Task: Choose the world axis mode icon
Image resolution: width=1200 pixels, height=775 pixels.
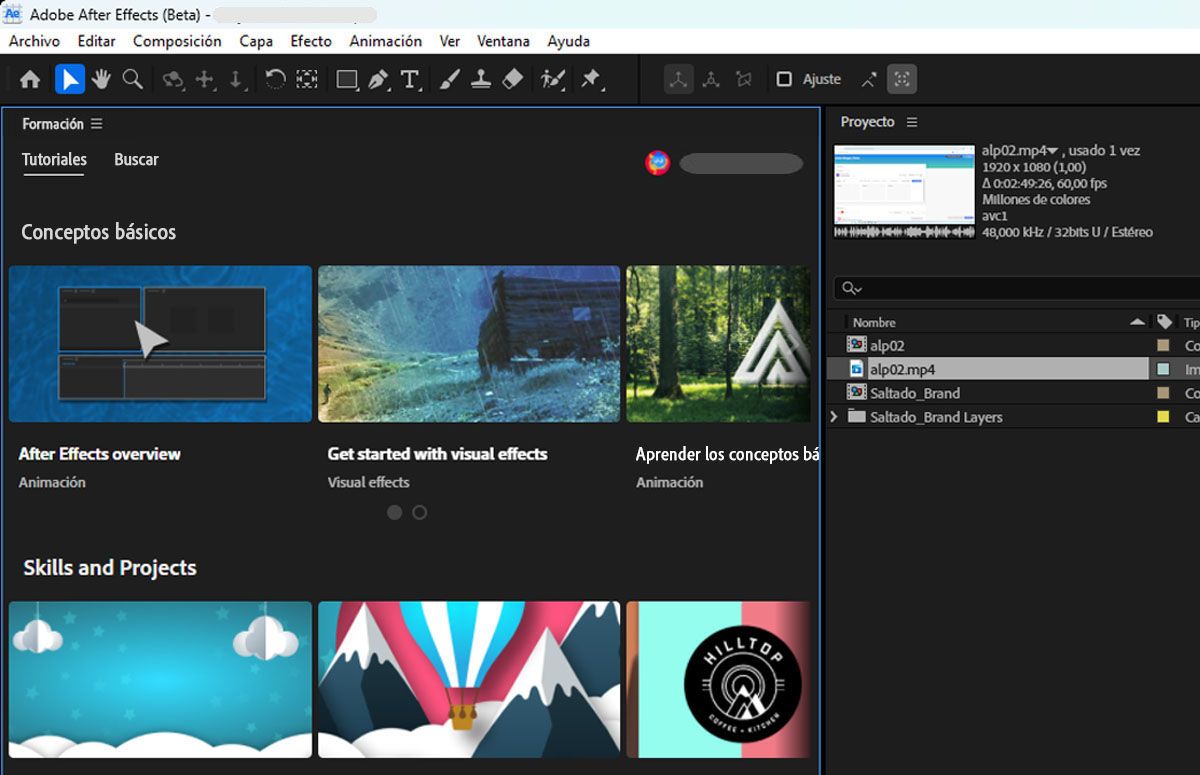Action: (x=711, y=79)
